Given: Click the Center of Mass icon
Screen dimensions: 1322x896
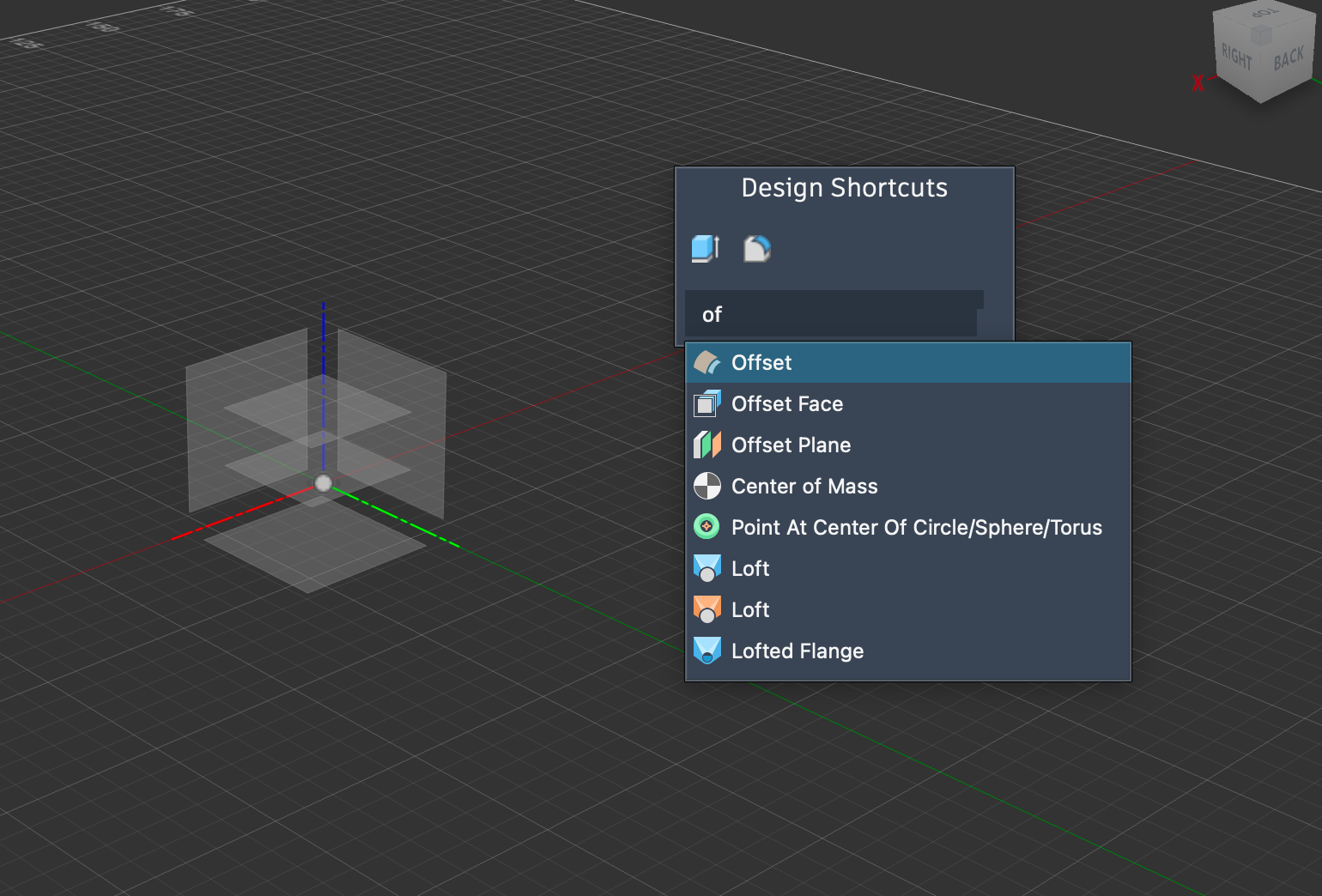Looking at the screenshot, I should click(706, 487).
